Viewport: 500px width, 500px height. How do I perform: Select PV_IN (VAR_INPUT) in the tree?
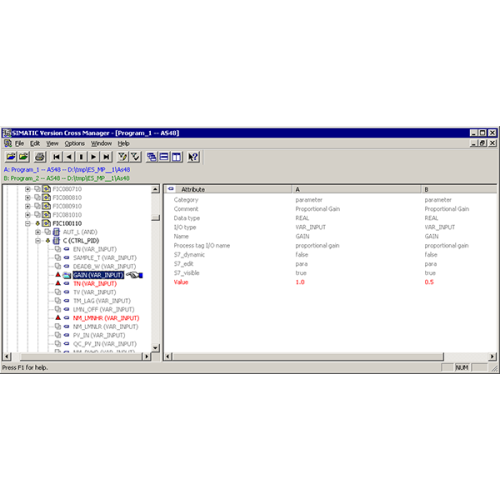point(99,335)
